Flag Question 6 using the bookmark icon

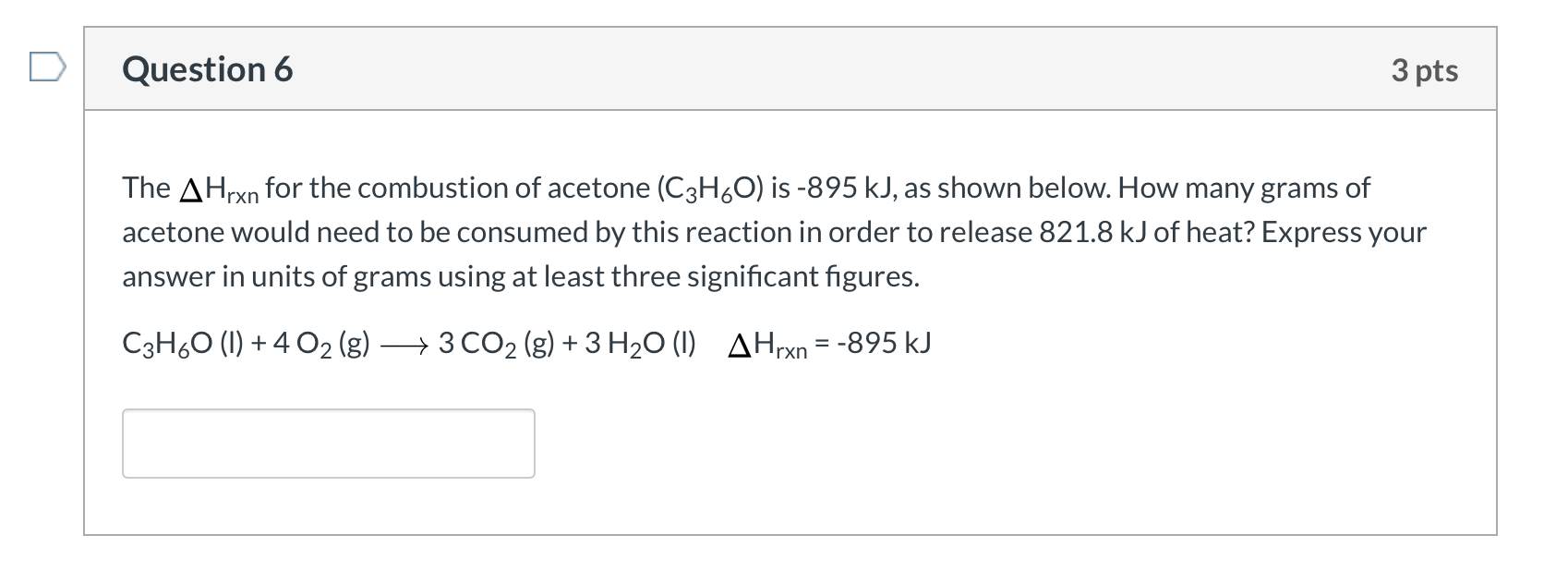pyautogui.click(x=48, y=68)
